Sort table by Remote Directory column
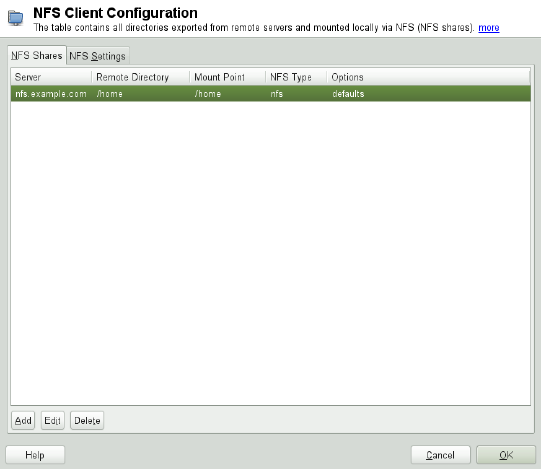This screenshot has height=469, width=541. [141, 77]
